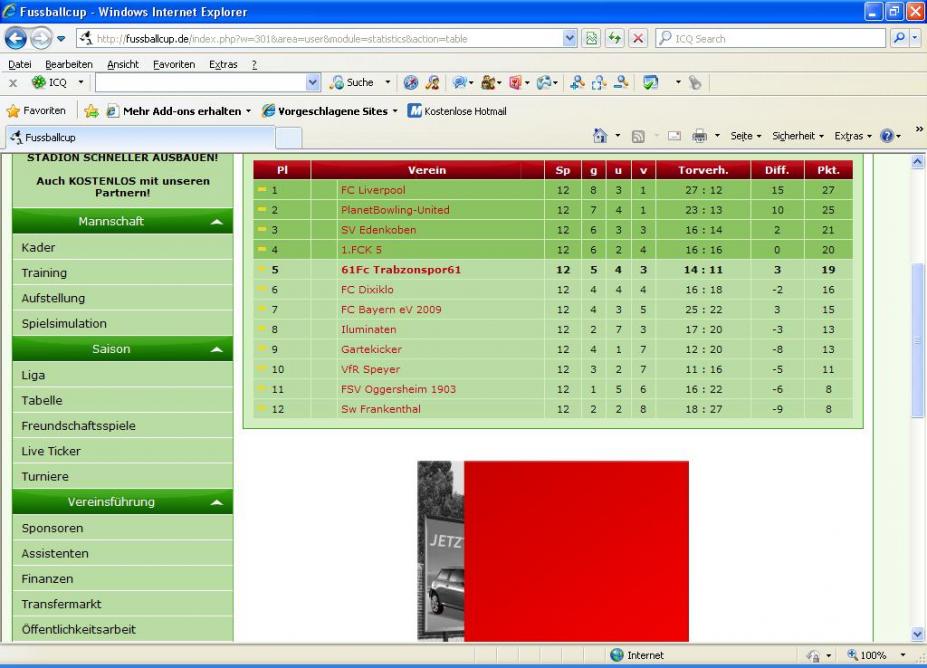Click the FC Liverpool team link

point(372,190)
